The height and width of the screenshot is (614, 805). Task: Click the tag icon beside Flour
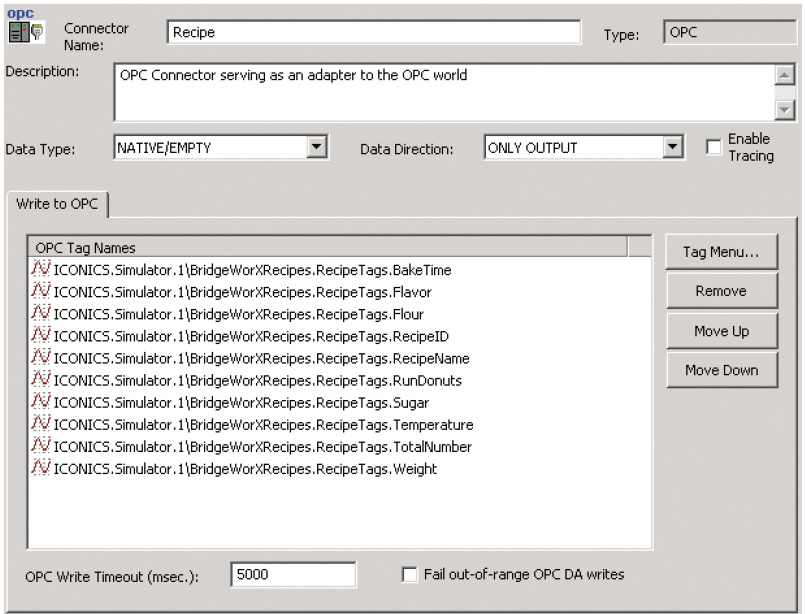click(41, 313)
